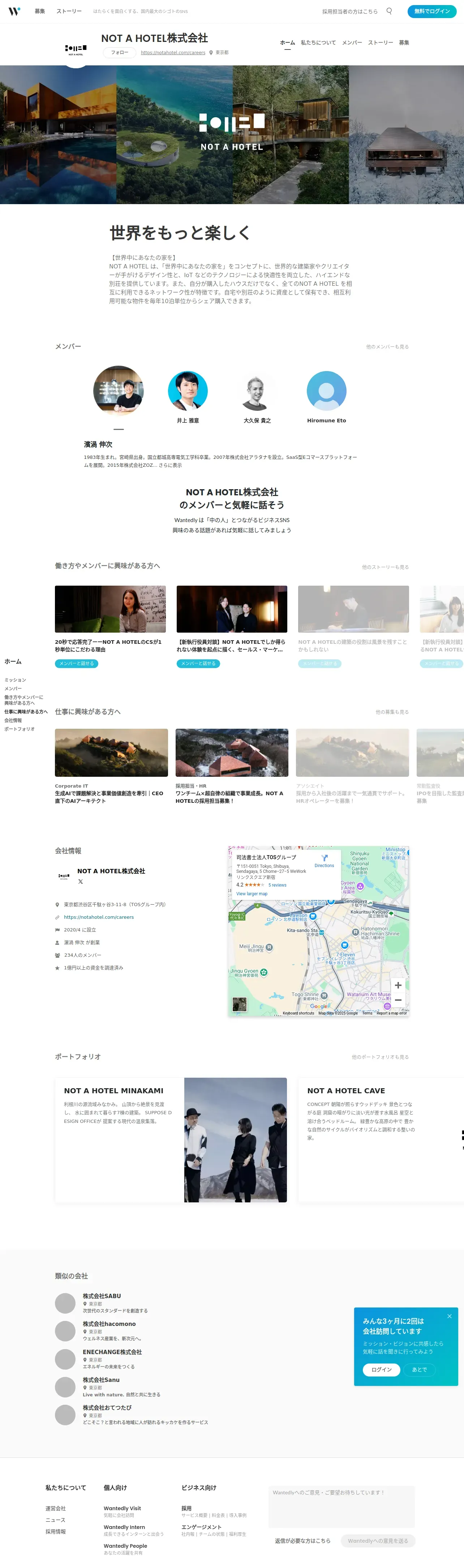Click メンバーと話せる under the 20秒で応募完了 story
This screenshot has width=464, height=1568.
77,663
